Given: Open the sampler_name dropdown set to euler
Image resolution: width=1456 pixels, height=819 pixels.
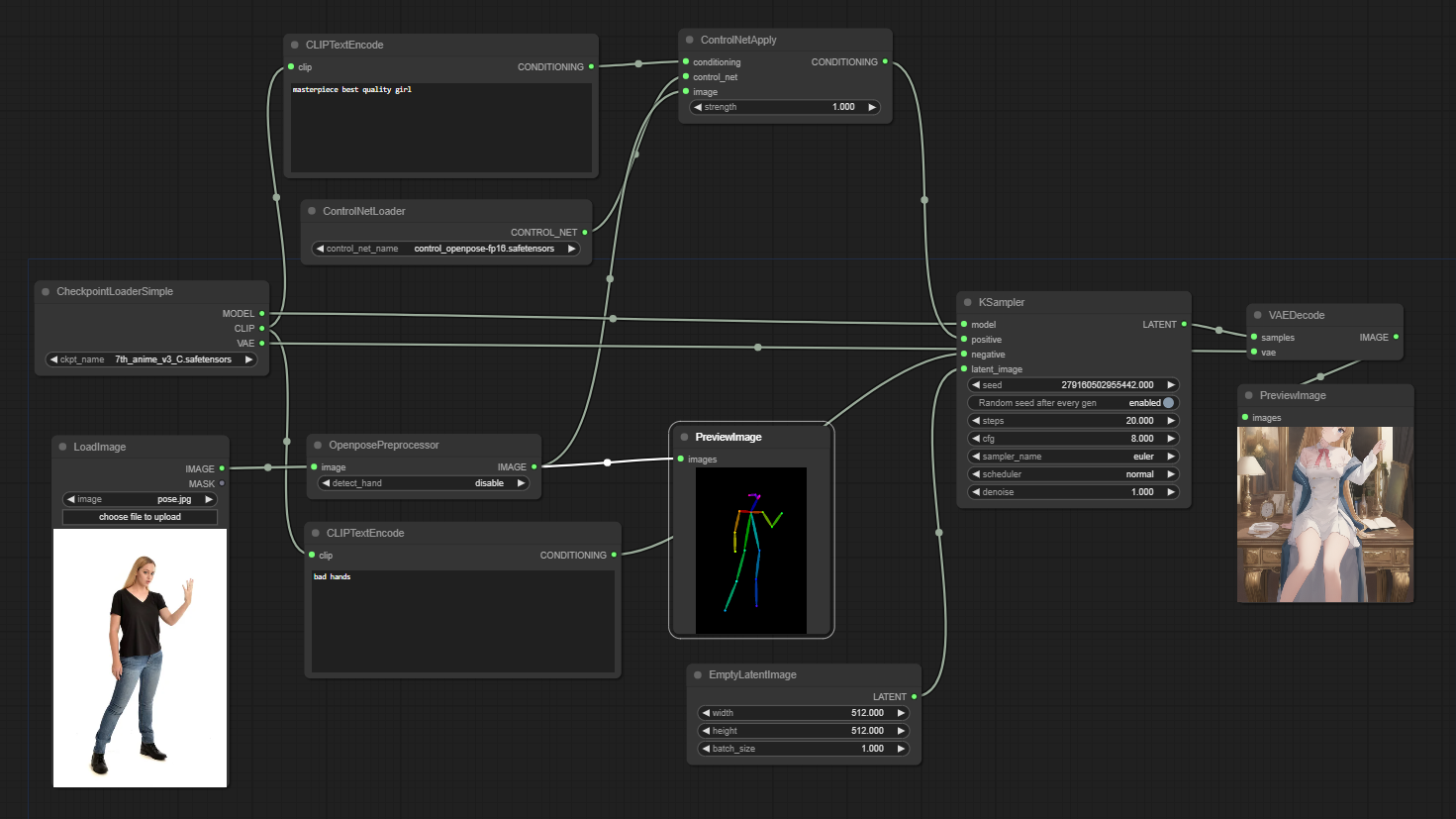Looking at the screenshot, I should point(1073,457).
